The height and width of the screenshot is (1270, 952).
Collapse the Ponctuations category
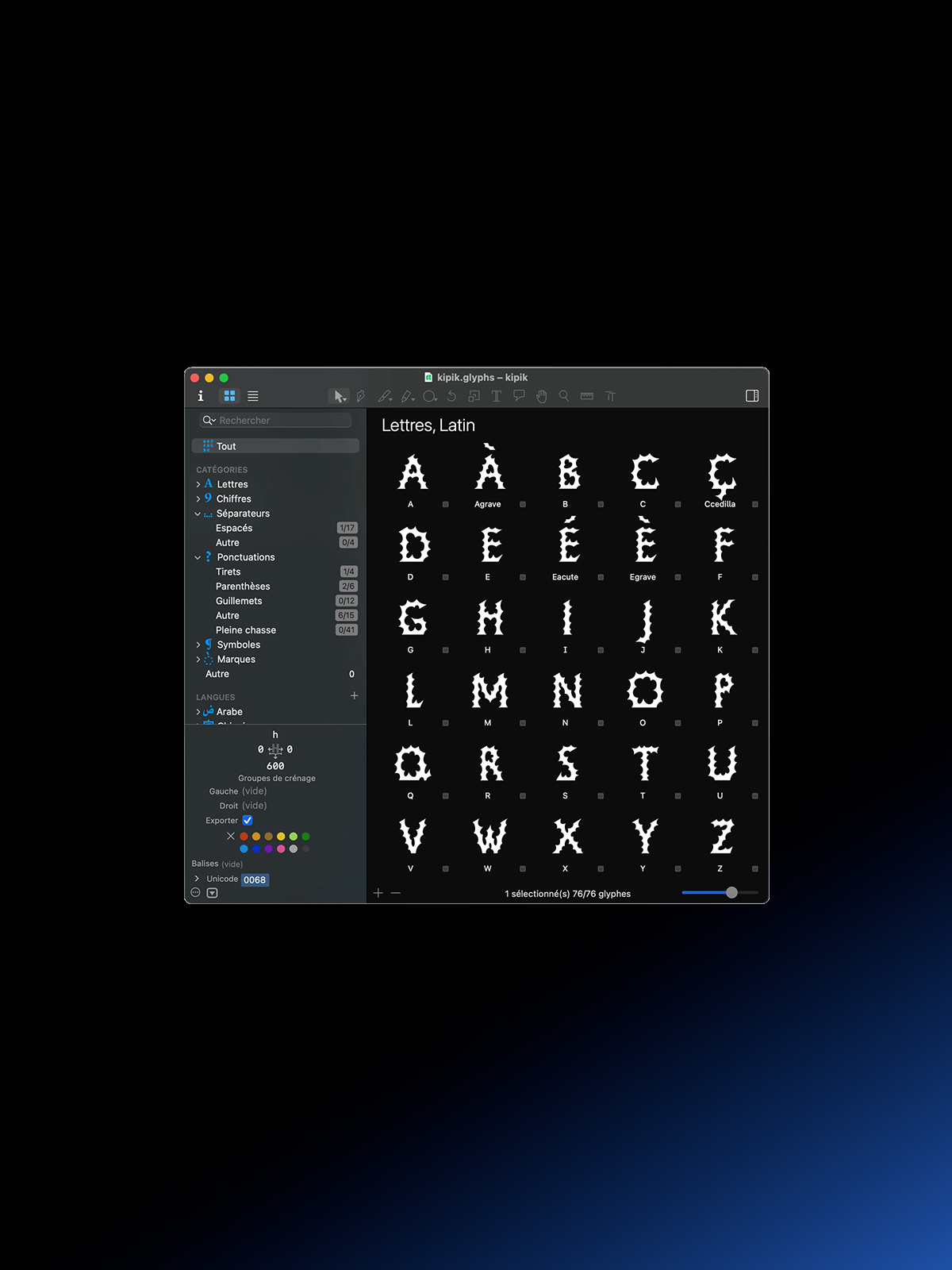198,557
